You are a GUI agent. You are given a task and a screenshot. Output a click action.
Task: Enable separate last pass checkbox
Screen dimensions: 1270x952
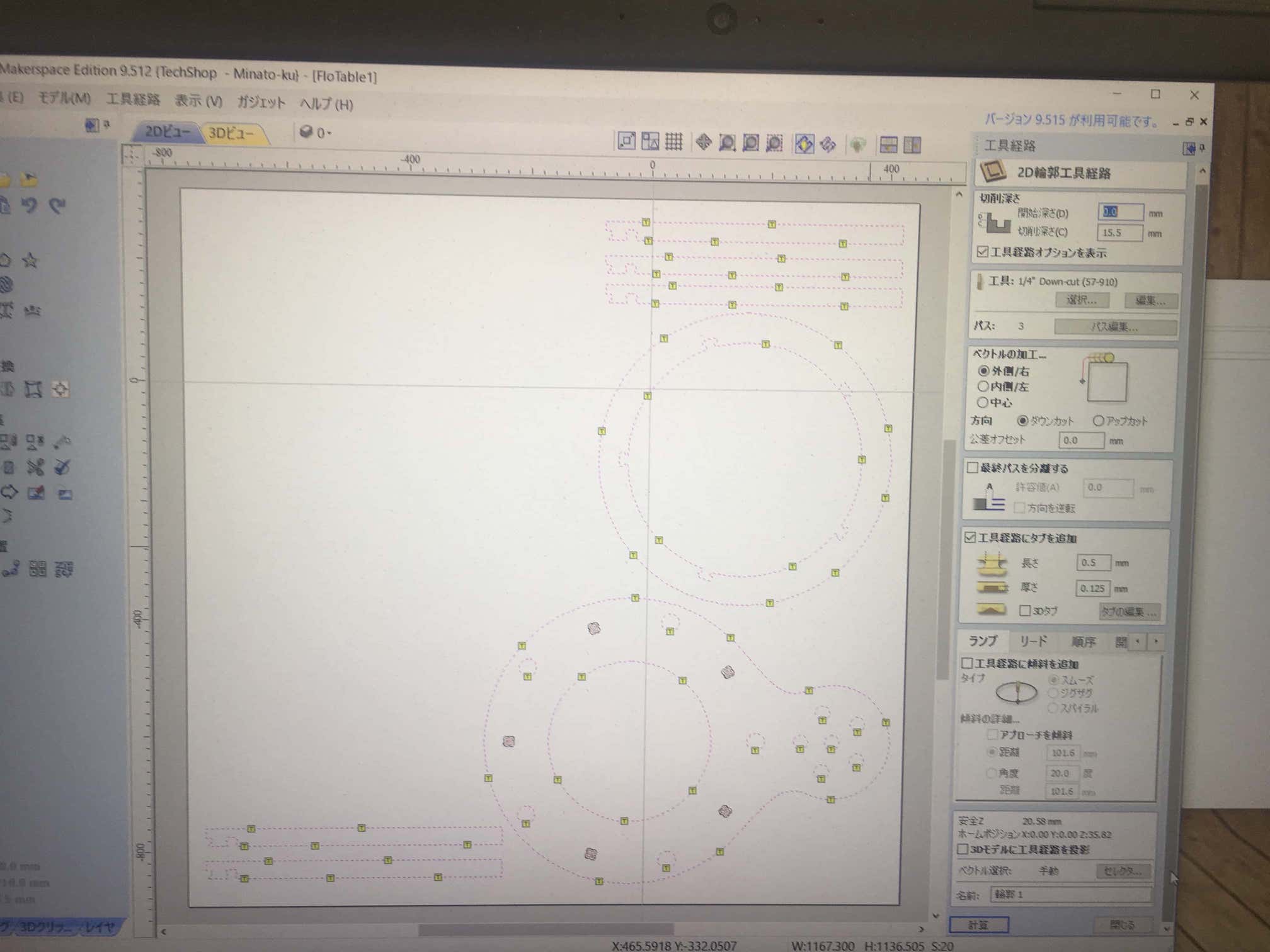coord(973,468)
